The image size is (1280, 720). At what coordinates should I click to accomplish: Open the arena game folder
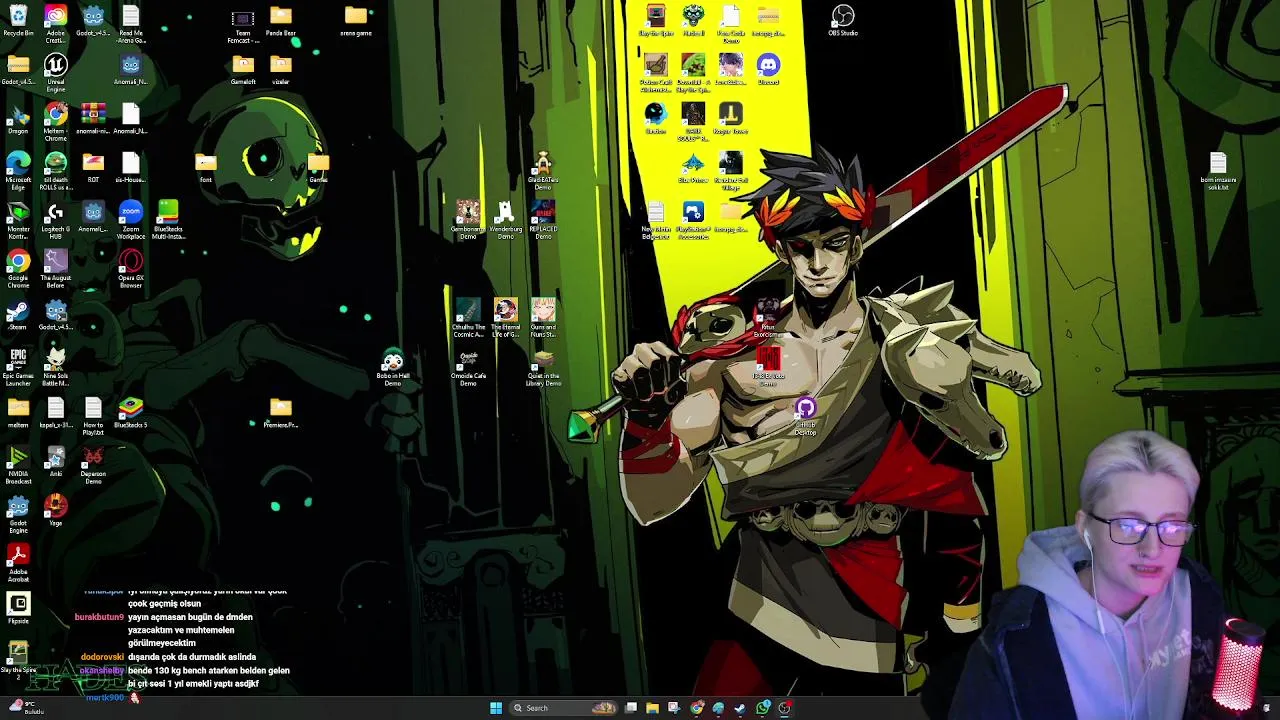coord(356,20)
